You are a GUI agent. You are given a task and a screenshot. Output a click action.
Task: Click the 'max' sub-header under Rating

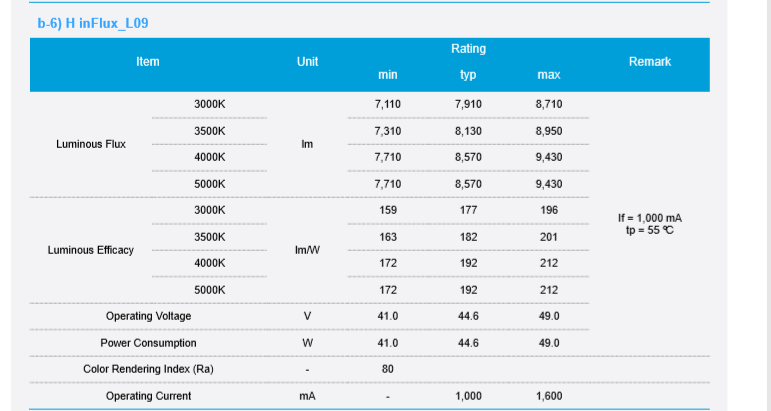549,75
